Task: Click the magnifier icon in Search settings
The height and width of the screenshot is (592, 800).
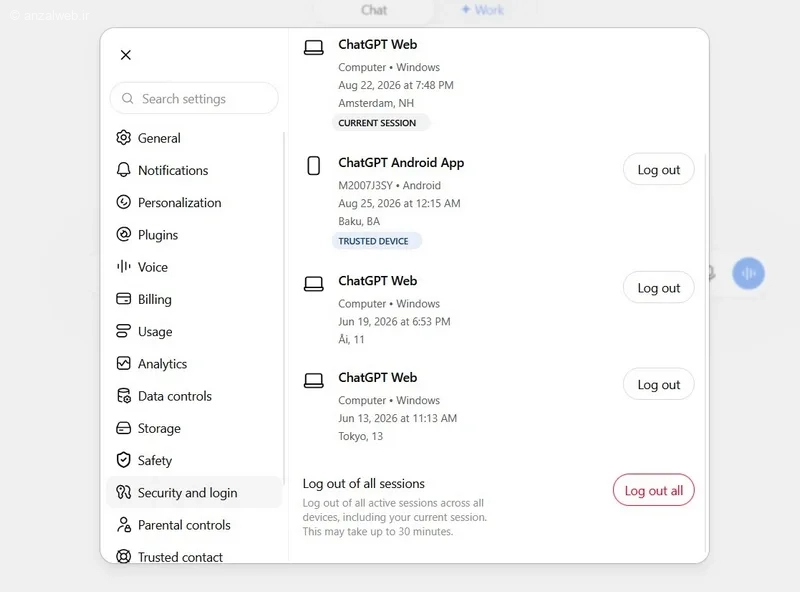Action: [128, 98]
